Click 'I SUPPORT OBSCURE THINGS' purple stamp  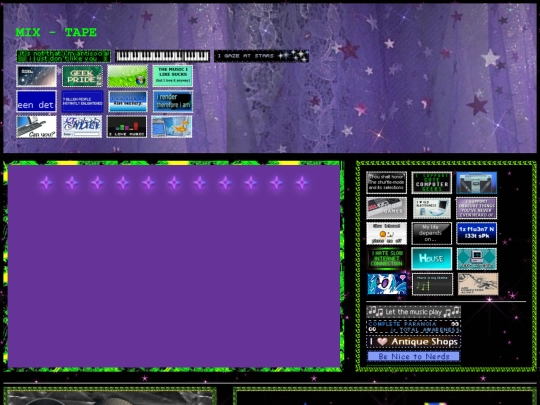[x=477, y=208]
